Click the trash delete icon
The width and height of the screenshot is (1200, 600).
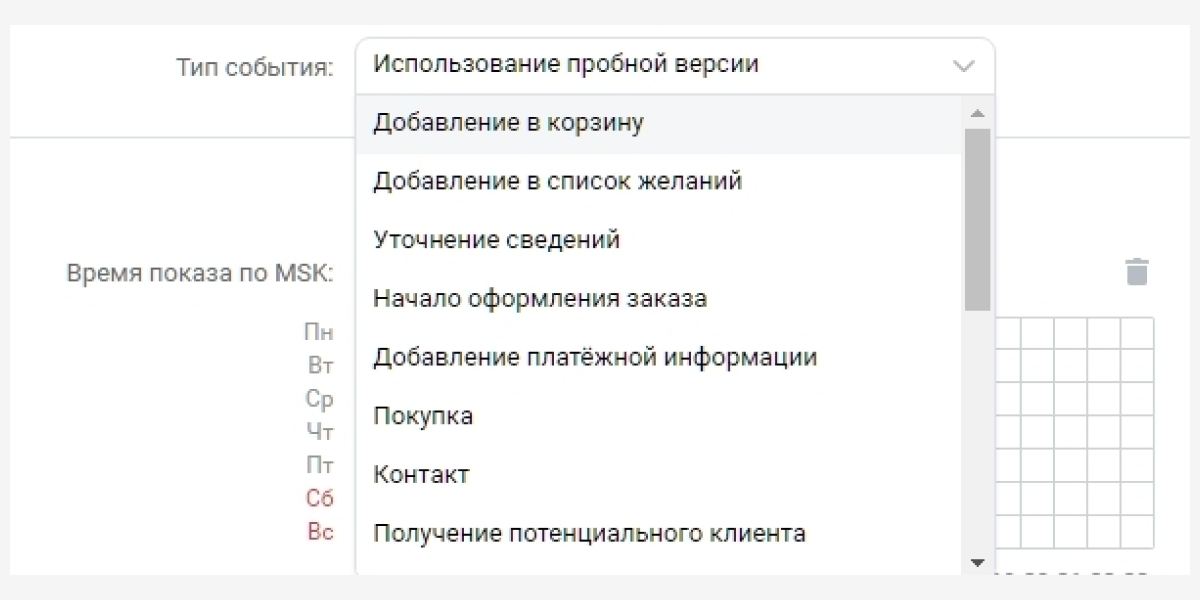tap(1137, 272)
